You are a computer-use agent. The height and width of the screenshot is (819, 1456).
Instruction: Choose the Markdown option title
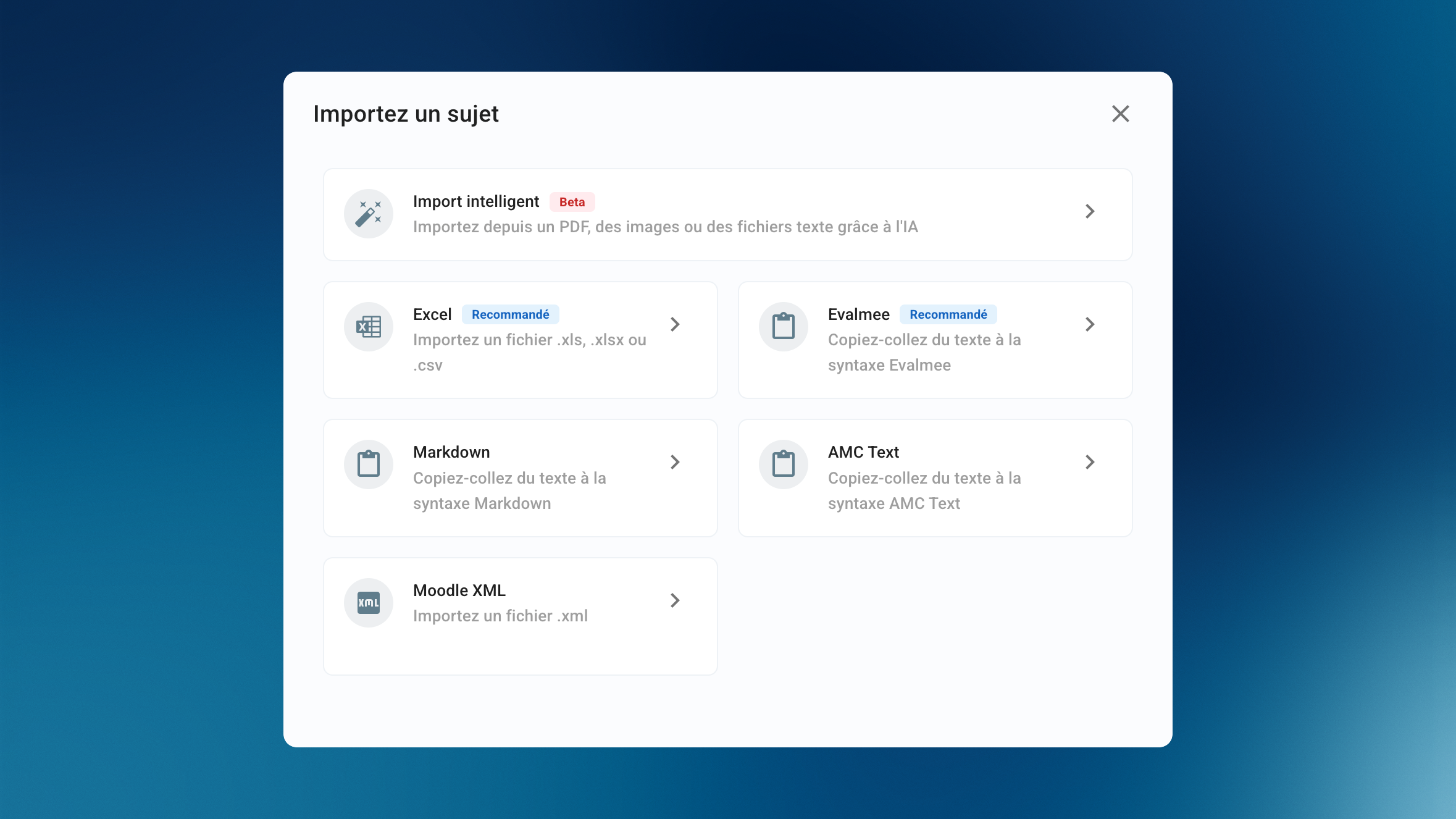(451, 452)
